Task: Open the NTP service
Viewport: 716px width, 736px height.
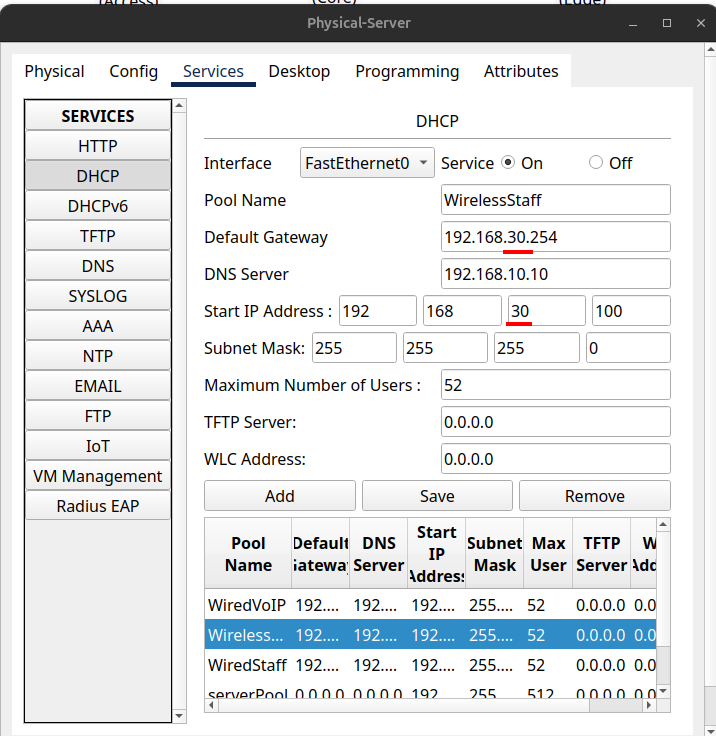Action: [98, 356]
